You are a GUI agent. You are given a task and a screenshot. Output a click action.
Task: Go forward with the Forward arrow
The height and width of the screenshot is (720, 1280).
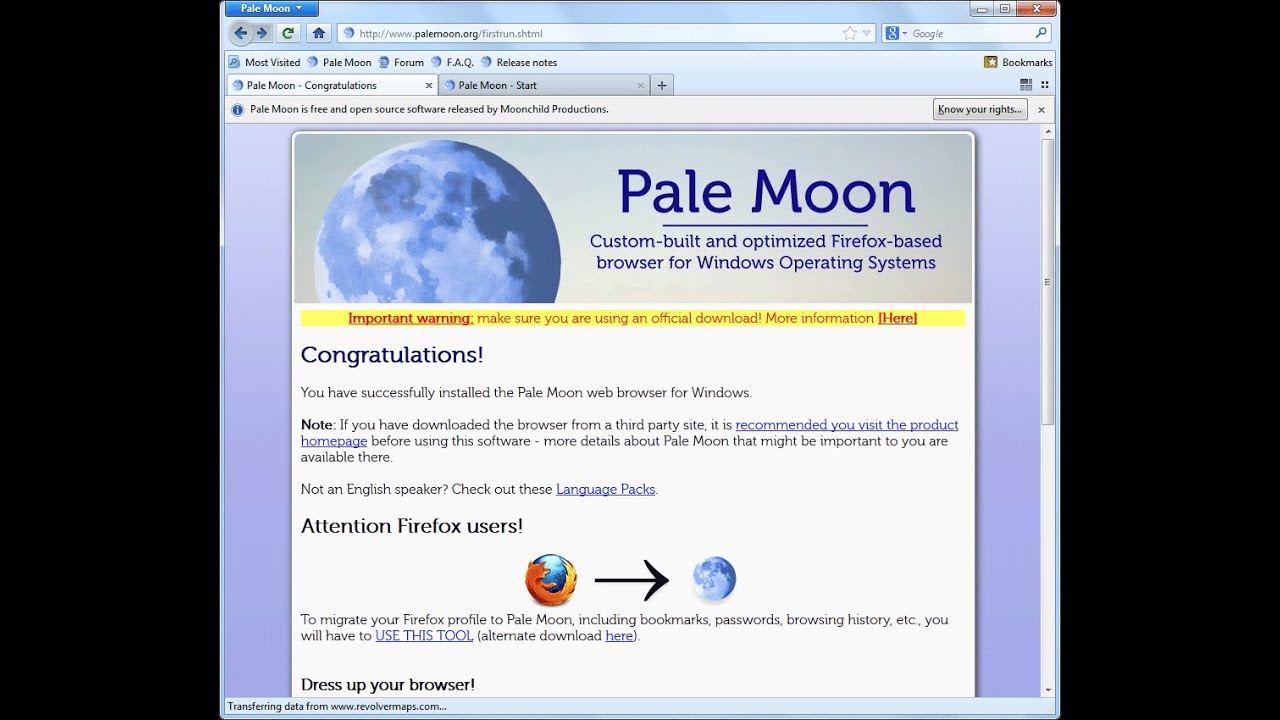tap(262, 33)
